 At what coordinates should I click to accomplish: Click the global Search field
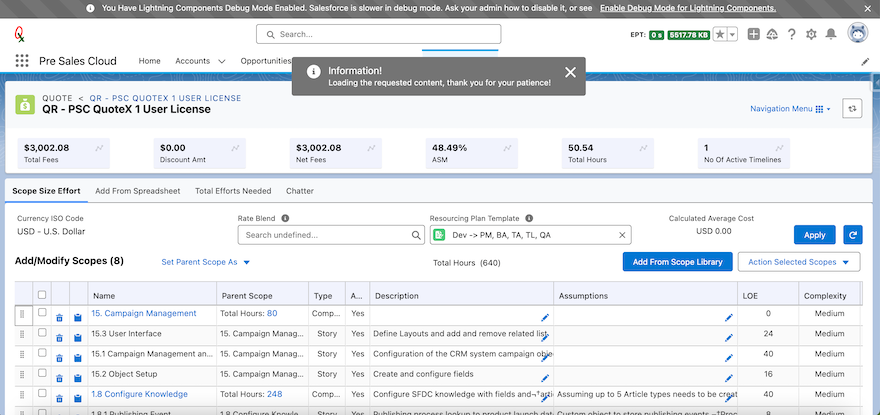click(x=378, y=34)
